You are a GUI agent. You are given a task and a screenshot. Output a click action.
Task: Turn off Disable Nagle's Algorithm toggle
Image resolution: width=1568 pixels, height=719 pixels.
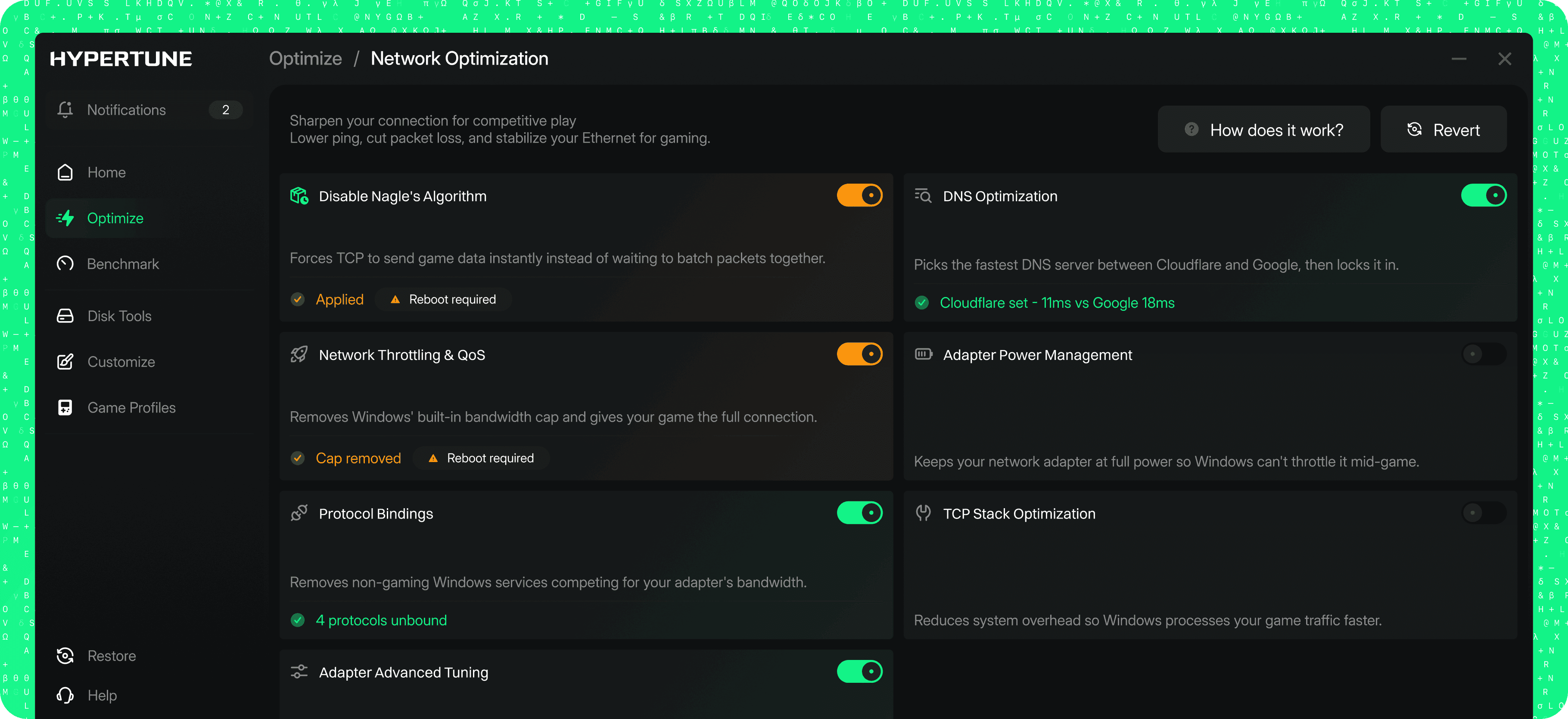[859, 196]
